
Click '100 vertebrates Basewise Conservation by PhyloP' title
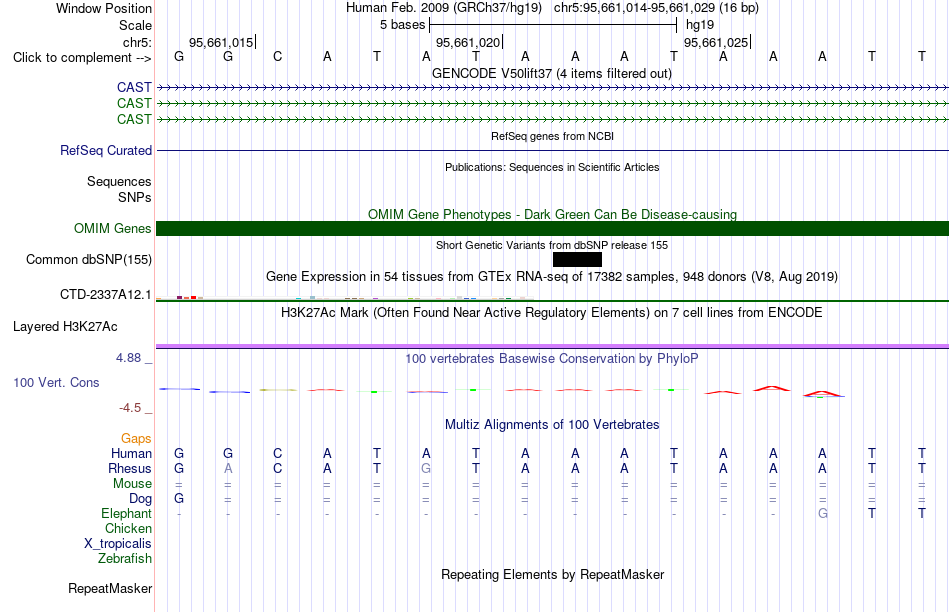pos(552,359)
